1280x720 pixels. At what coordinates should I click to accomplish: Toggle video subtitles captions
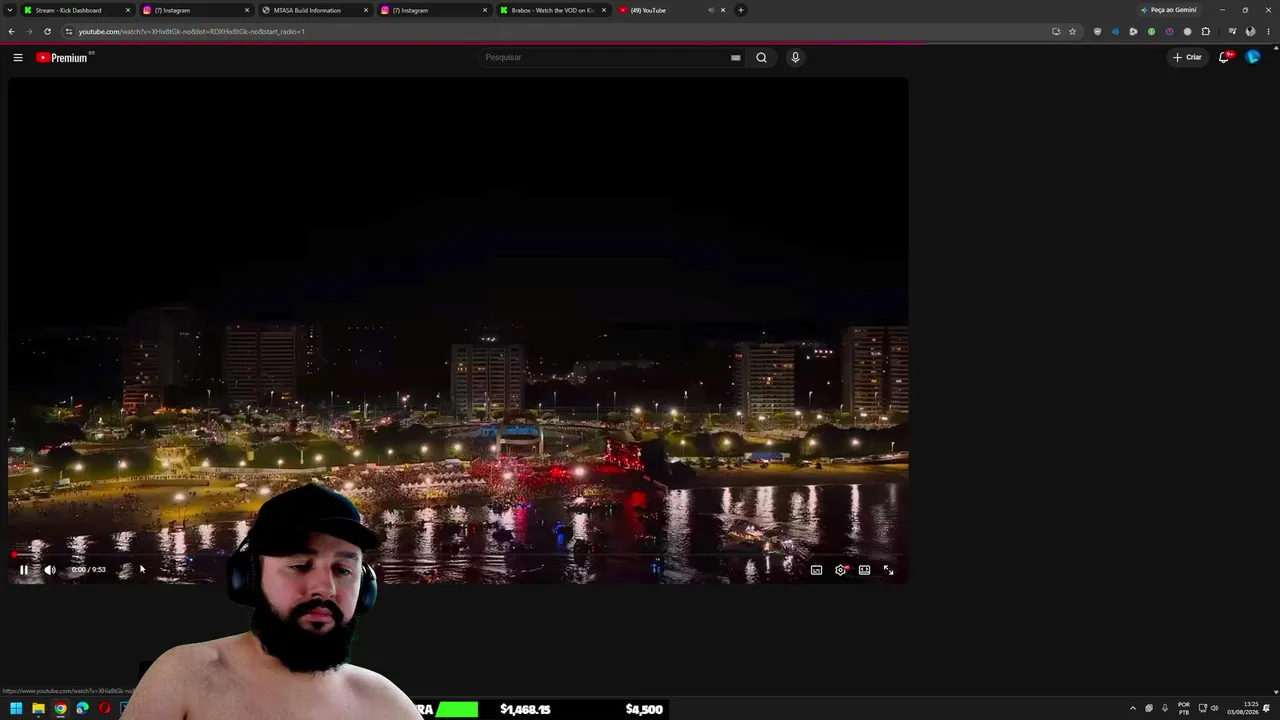(816, 570)
